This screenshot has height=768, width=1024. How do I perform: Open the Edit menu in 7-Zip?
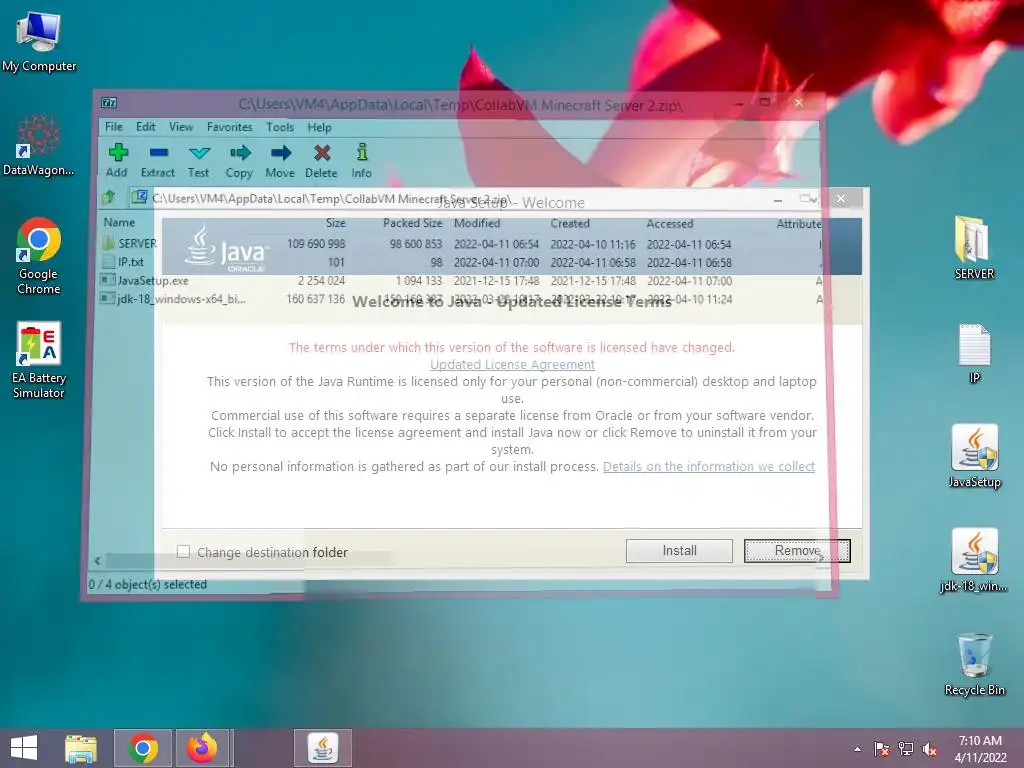coord(146,127)
